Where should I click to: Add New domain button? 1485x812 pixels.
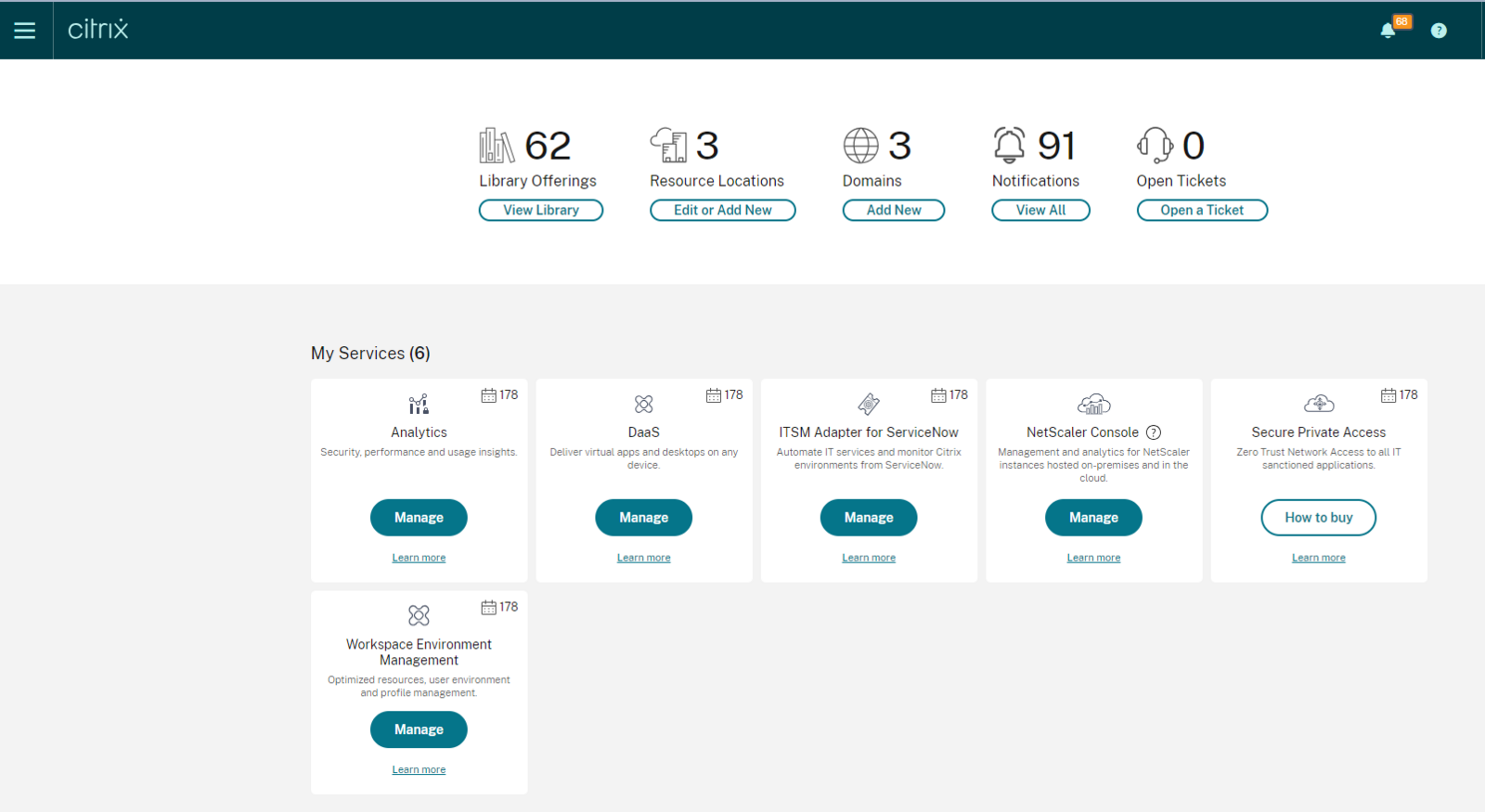(893, 211)
